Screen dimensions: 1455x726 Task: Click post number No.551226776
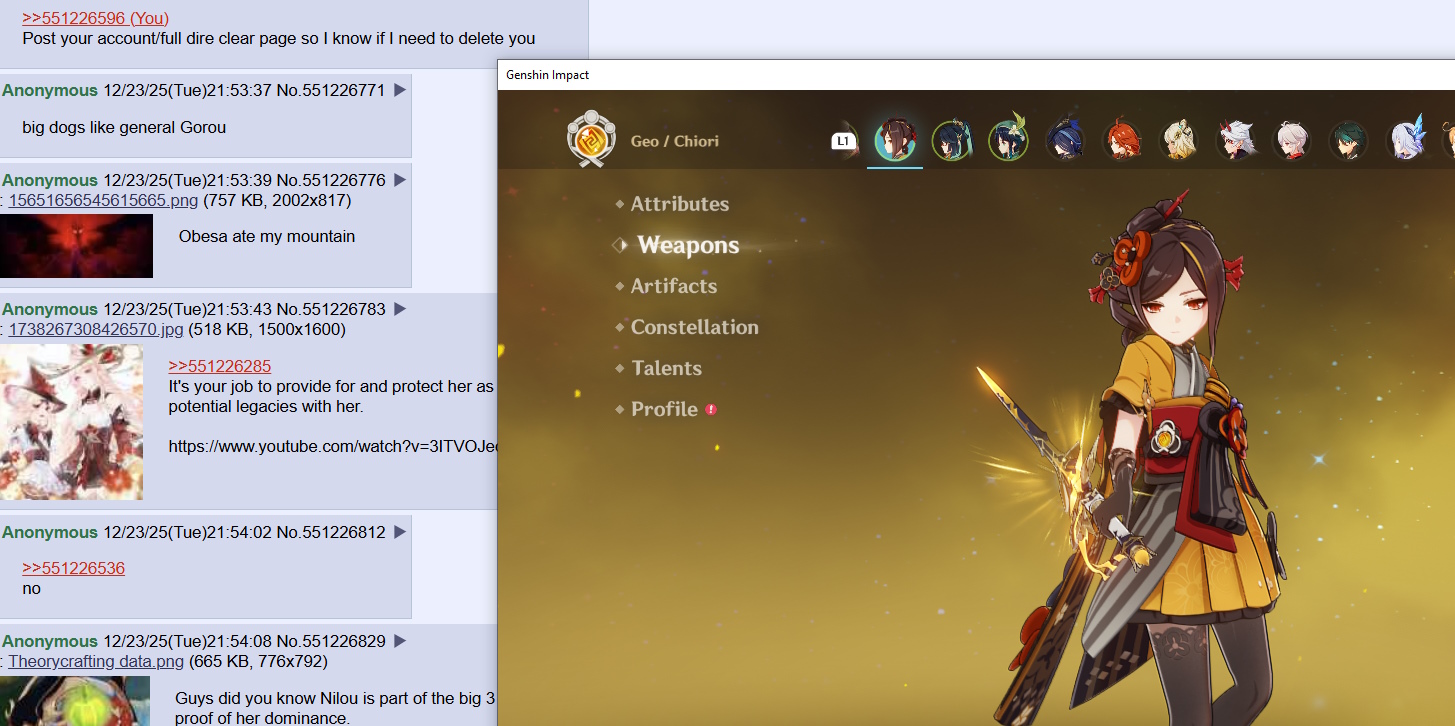[x=331, y=180]
